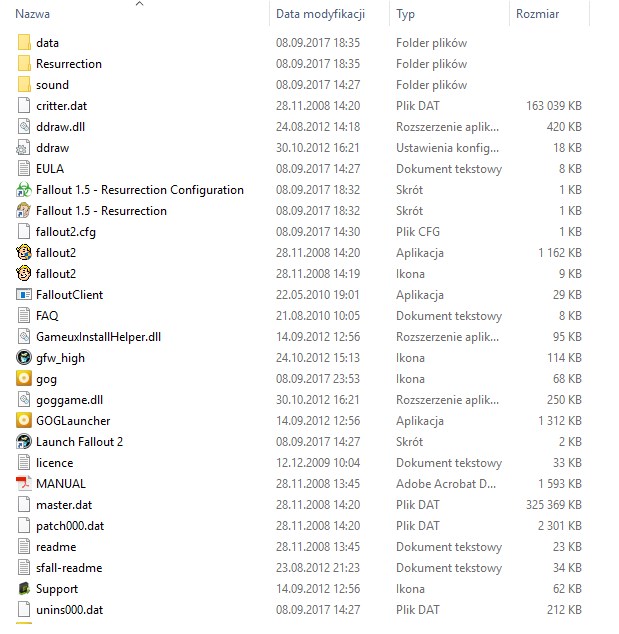Click the licence document icon
Viewport: 619px width, 634px height.
(24, 463)
